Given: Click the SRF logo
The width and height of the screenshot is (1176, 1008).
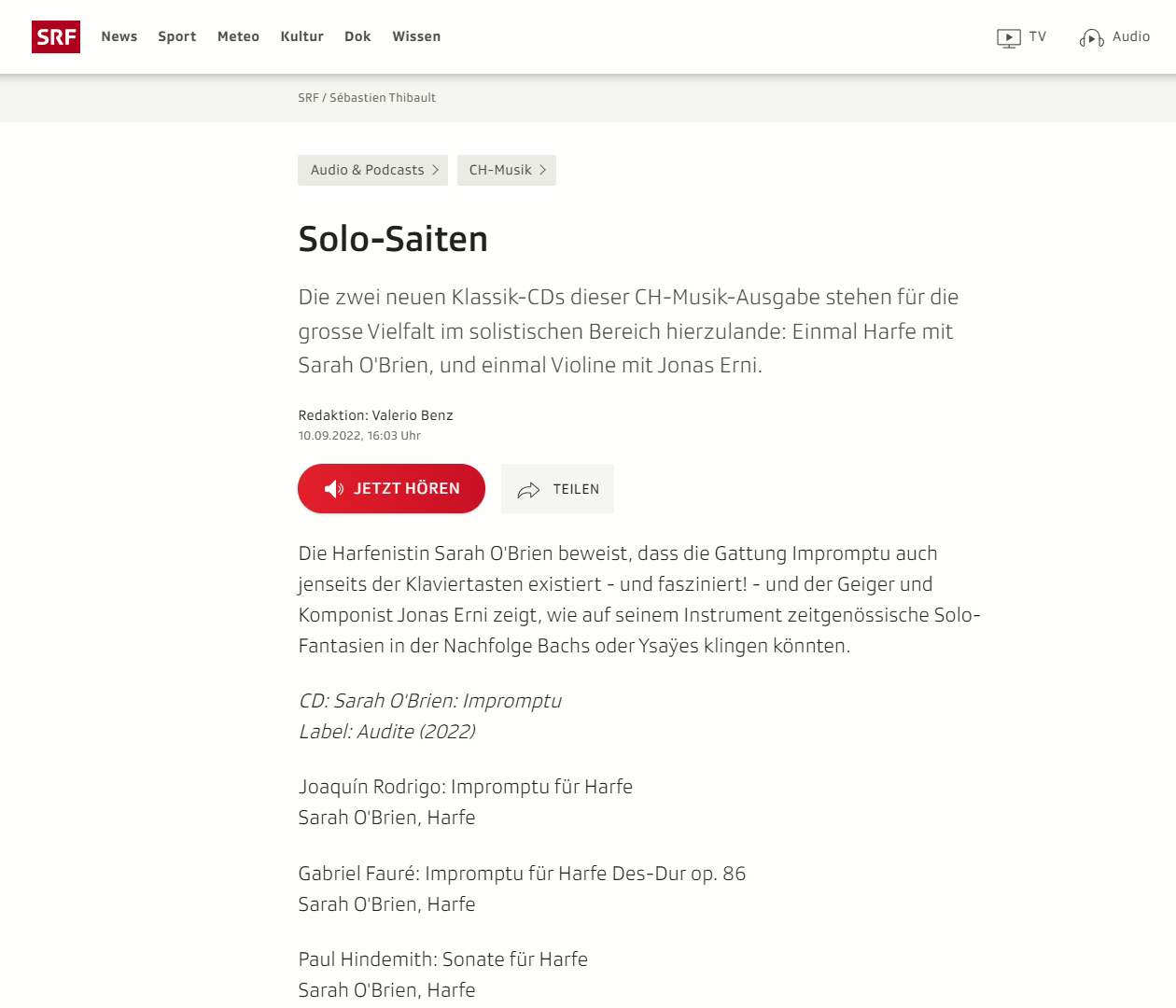Looking at the screenshot, I should coord(56,37).
